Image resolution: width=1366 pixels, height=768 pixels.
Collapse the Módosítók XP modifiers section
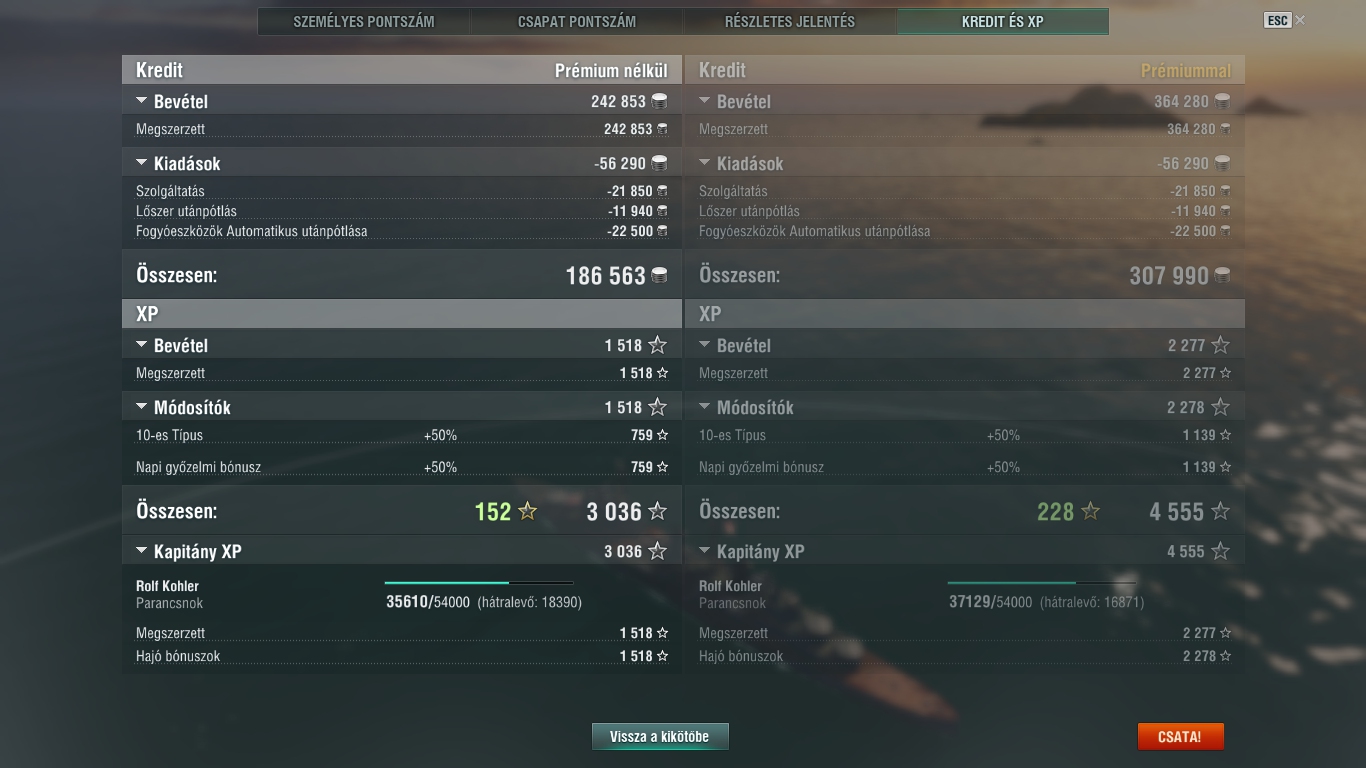point(141,407)
